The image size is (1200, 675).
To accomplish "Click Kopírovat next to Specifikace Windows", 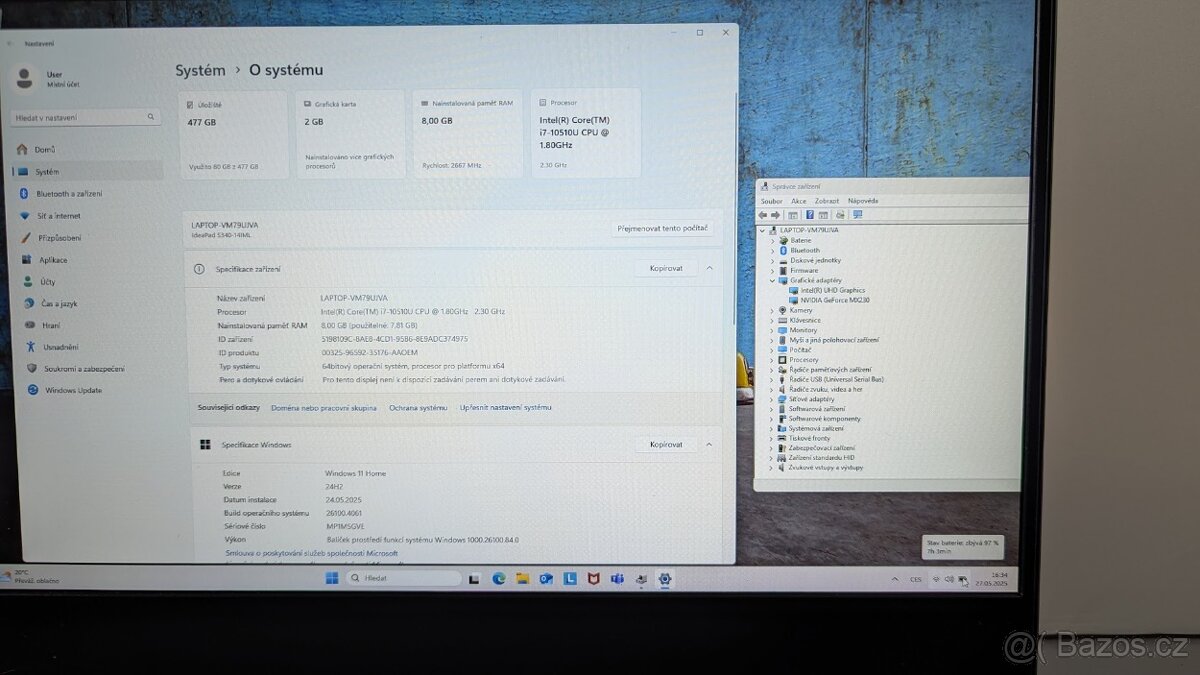I will (x=664, y=444).
